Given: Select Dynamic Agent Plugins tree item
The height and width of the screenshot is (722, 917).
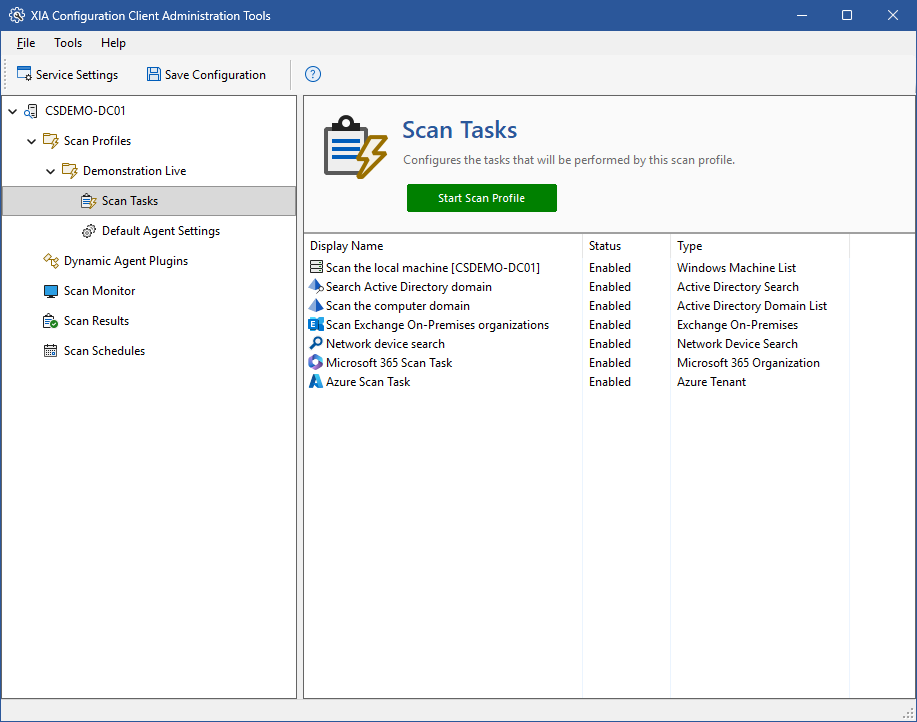Looking at the screenshot, I should coord(126,261).
